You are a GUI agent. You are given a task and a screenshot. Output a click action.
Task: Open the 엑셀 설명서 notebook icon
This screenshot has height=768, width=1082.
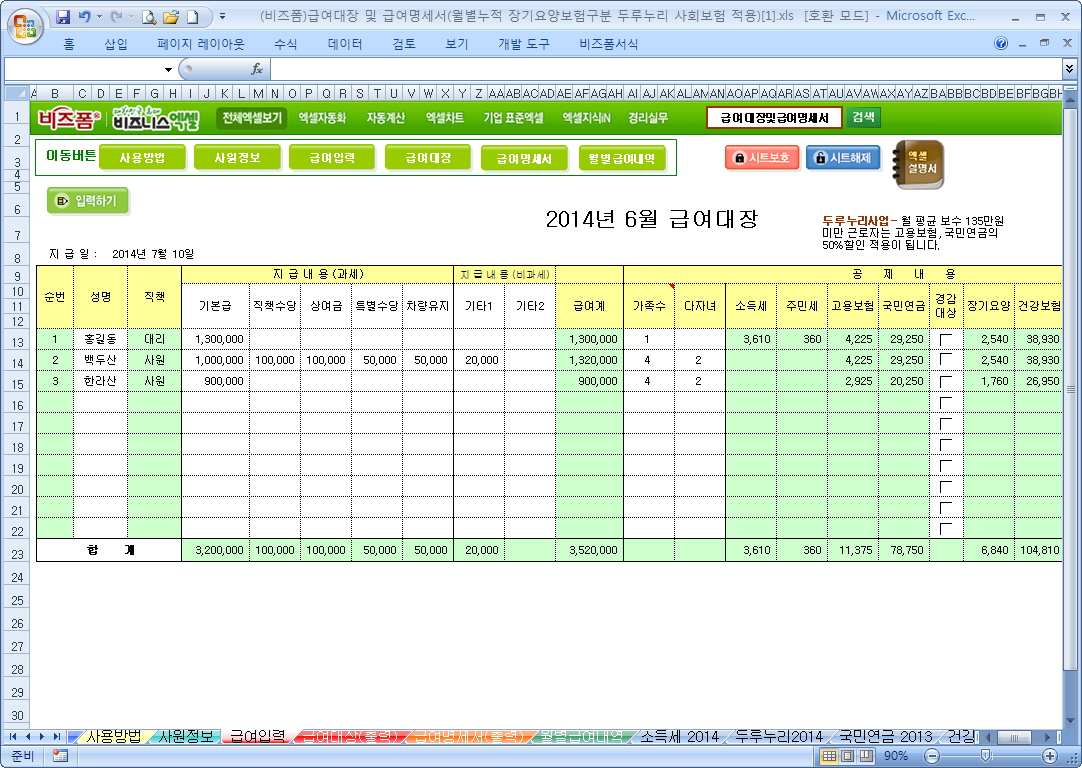point(919,164)
